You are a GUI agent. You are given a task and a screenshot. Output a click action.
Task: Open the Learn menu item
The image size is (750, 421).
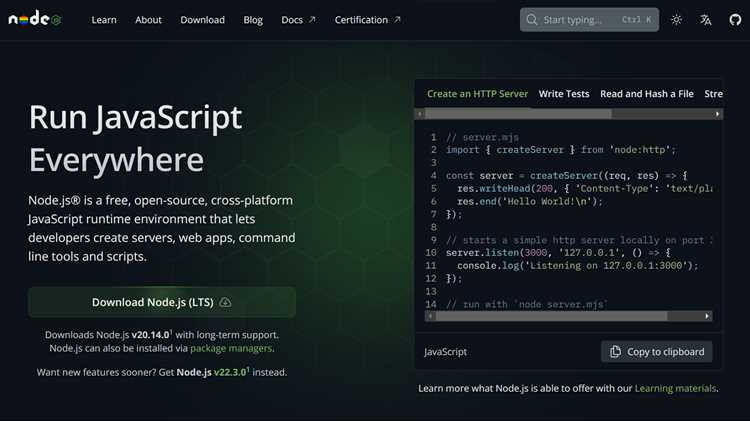coord(104,20)
